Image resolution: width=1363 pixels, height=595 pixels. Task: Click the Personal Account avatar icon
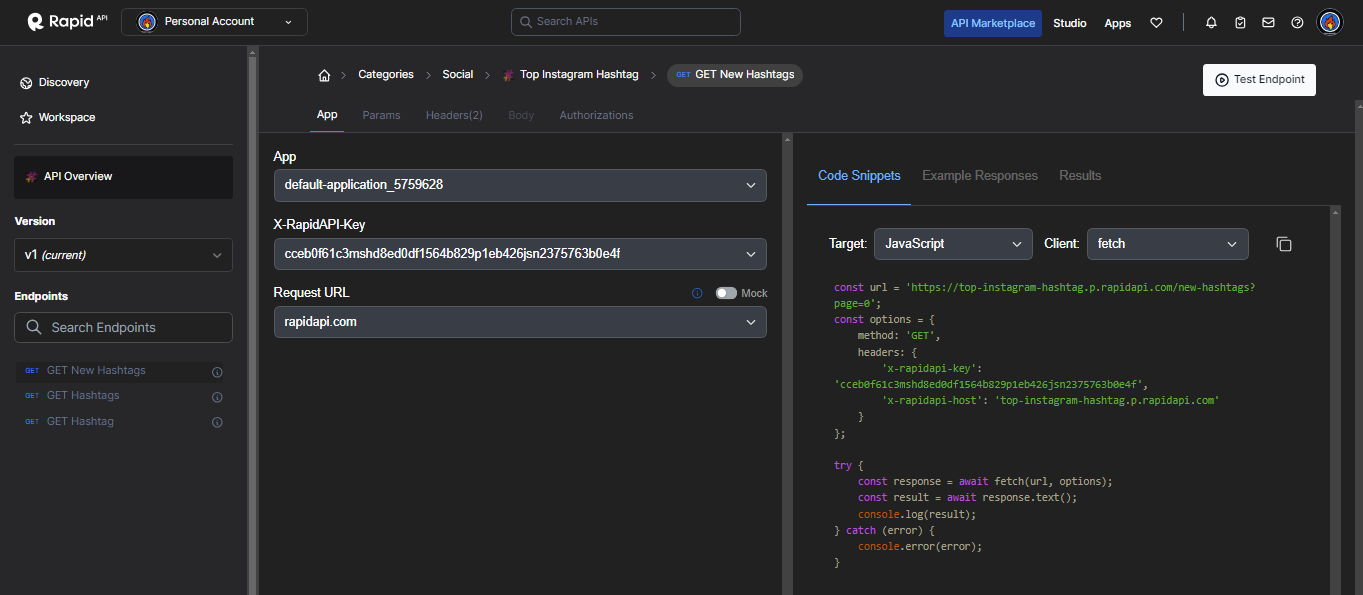[147, 22]
